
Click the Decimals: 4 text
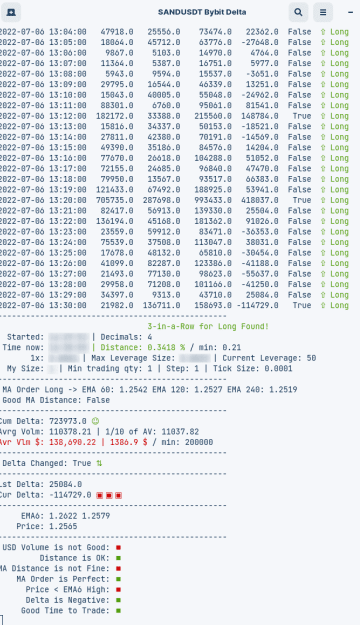pos(126,337)
